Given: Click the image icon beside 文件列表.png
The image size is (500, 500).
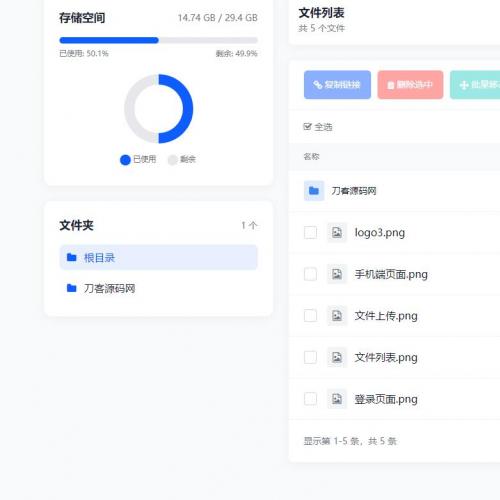Looking at the screenshot, I should click(x=337, y=357).
